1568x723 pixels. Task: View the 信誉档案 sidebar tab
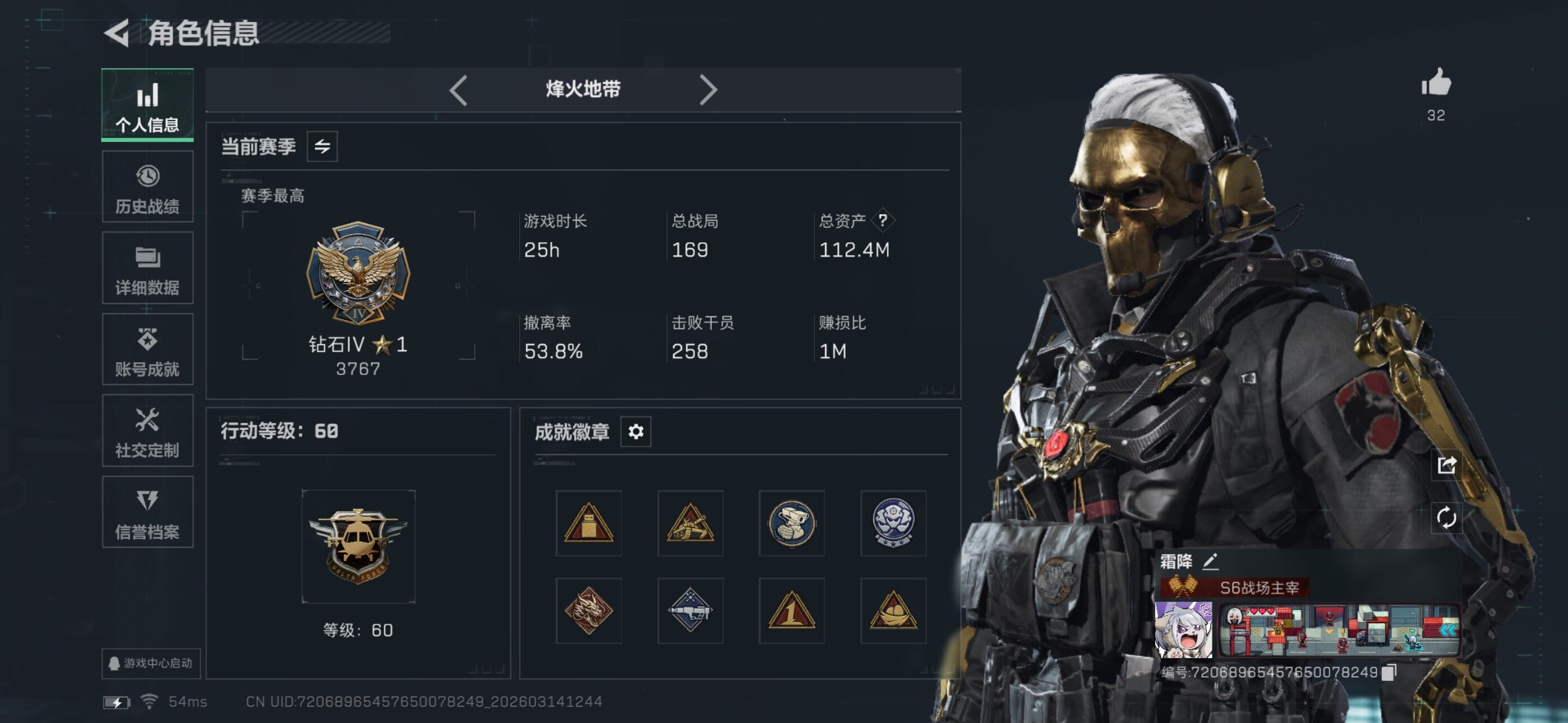(147, 512)
